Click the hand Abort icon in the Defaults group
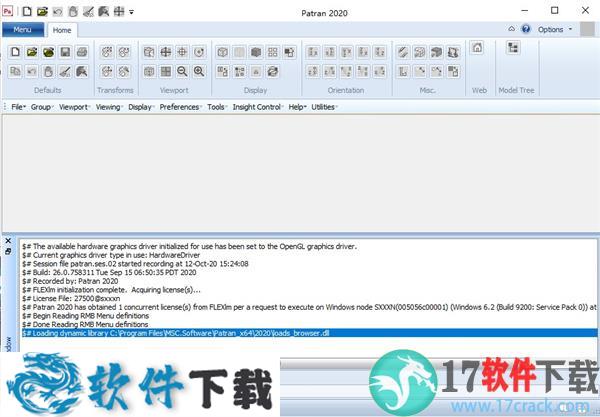Image resolution: width=600 pixels, height=417 pixels. click(49, 71)
